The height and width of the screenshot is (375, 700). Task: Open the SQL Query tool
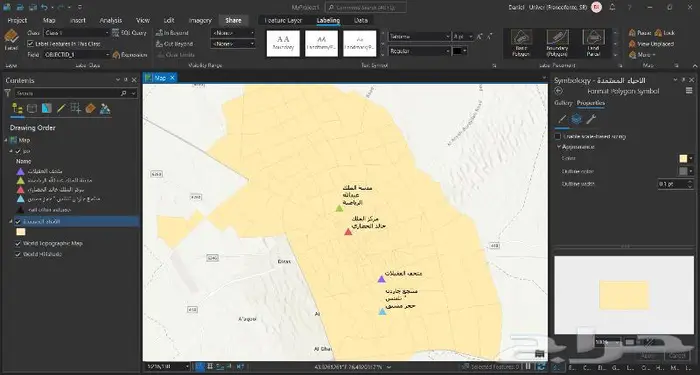tap(129, 33)
